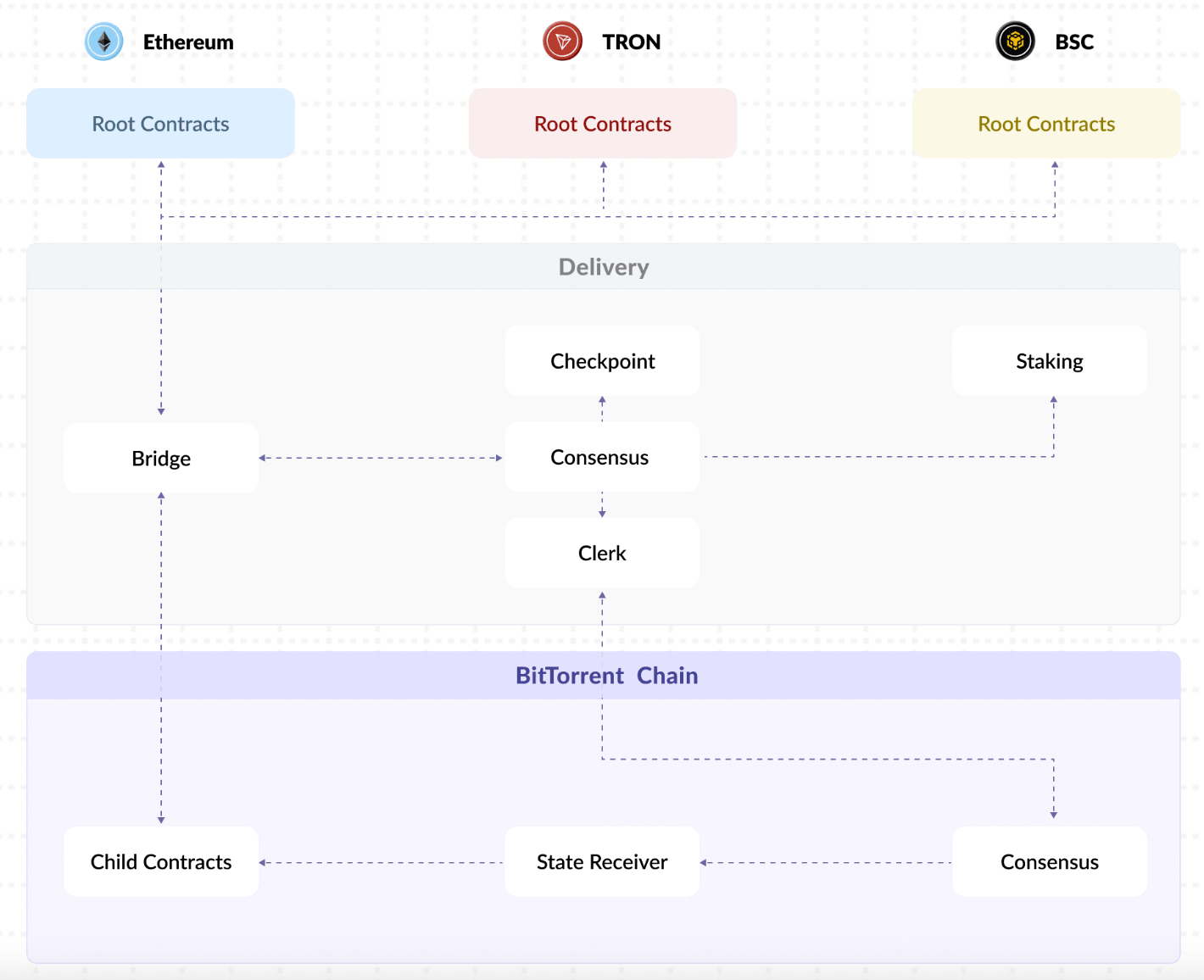Select the Clerk module box
The width and height of the screenshot is (1204, 980).
point(602,554)
